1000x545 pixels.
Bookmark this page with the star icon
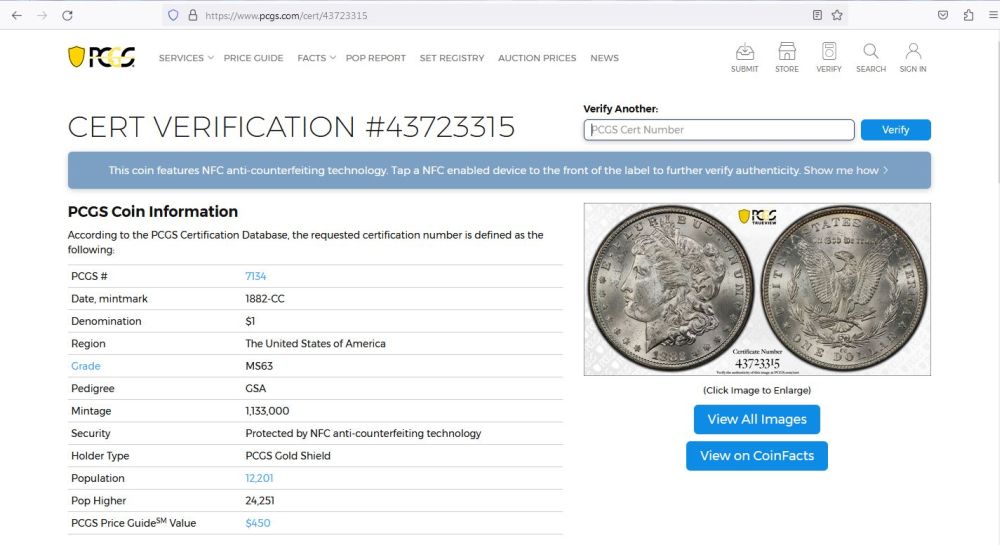pos(837,15)
